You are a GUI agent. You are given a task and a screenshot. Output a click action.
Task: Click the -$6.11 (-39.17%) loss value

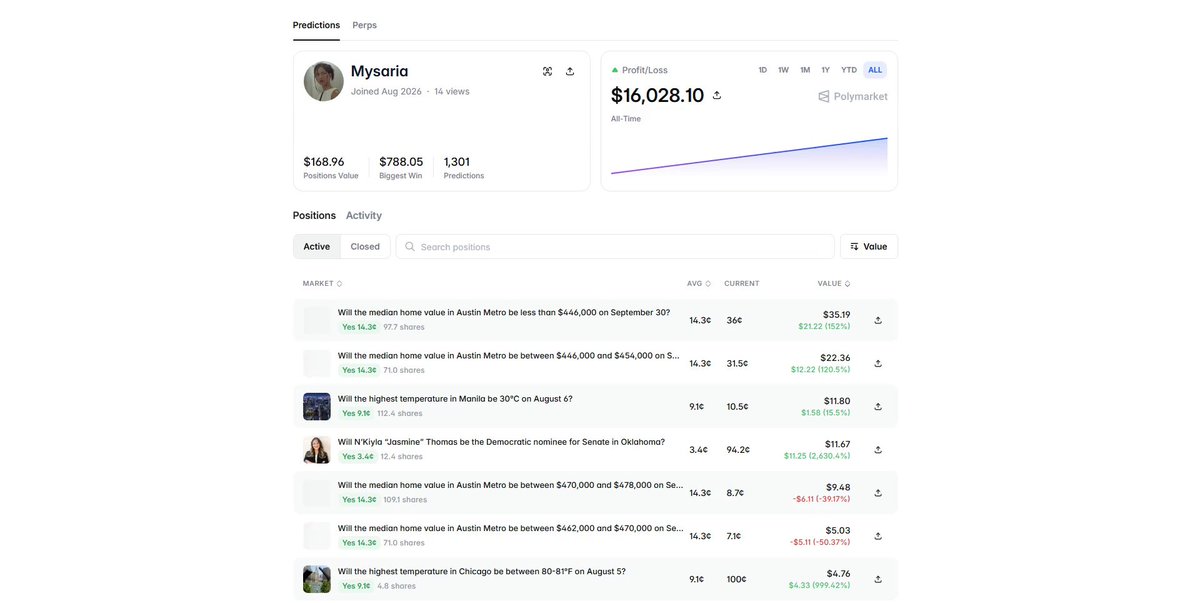click(x=821, y=499)
